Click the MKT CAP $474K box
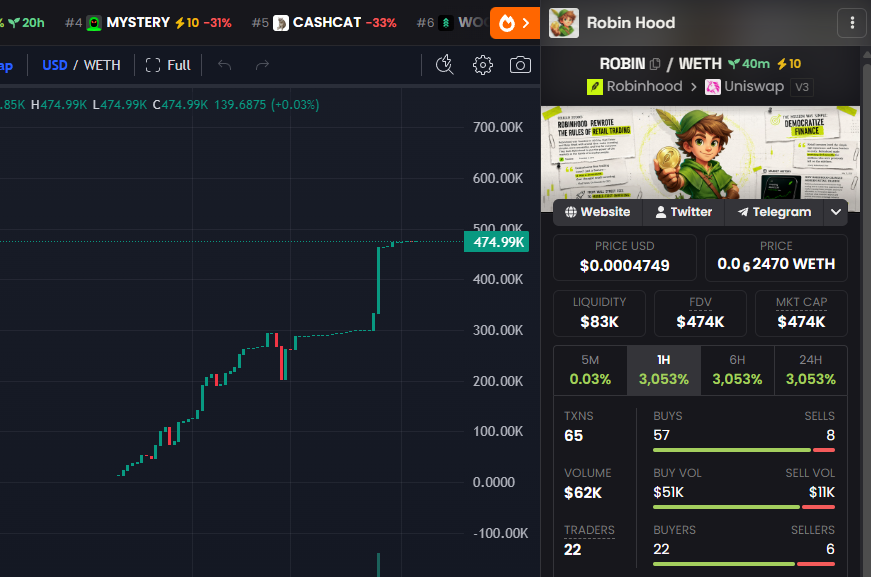This screenshot has height=577, width=871. click(x=801, y=313)
